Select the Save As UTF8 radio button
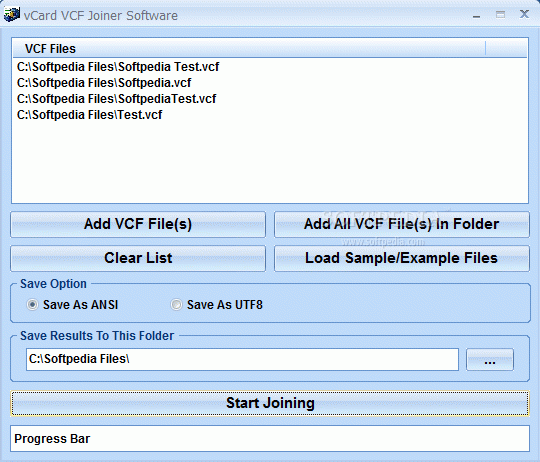 (176, 305)
